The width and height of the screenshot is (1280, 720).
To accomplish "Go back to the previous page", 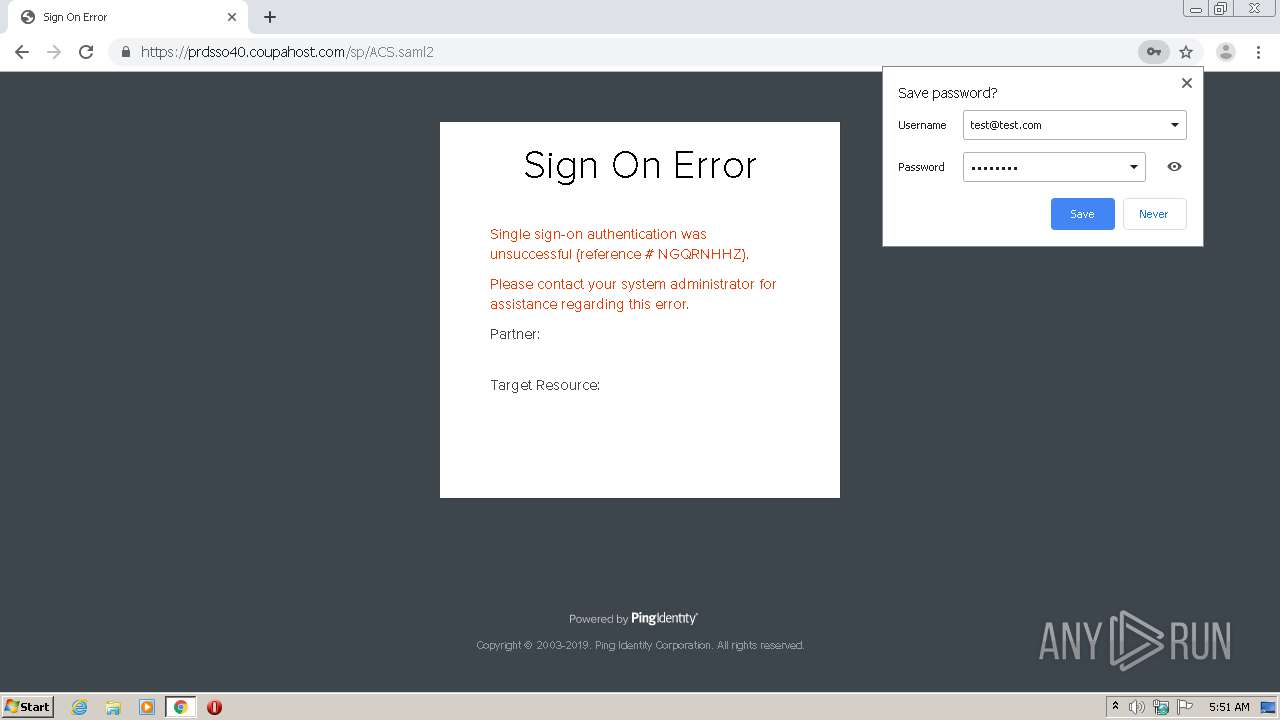I will pos(22,52).
